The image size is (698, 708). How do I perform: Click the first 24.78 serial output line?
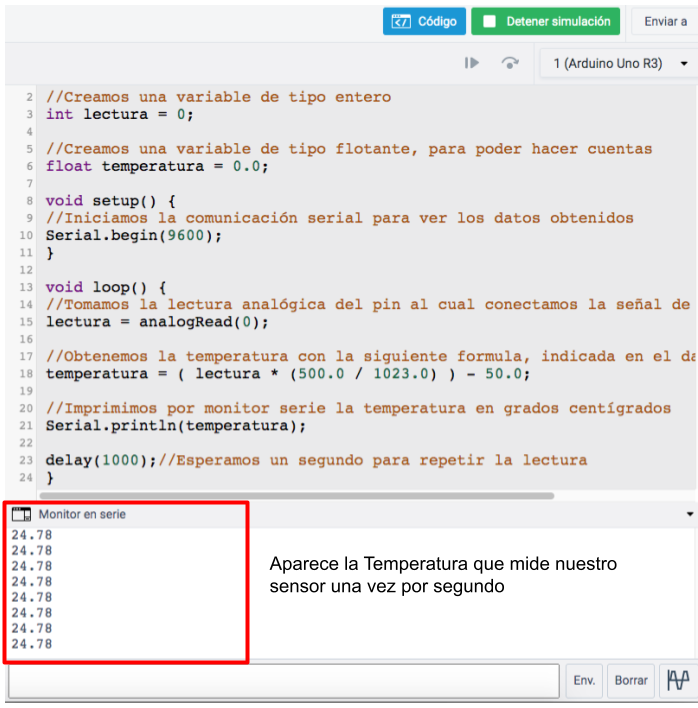click(x=32, y=534)
